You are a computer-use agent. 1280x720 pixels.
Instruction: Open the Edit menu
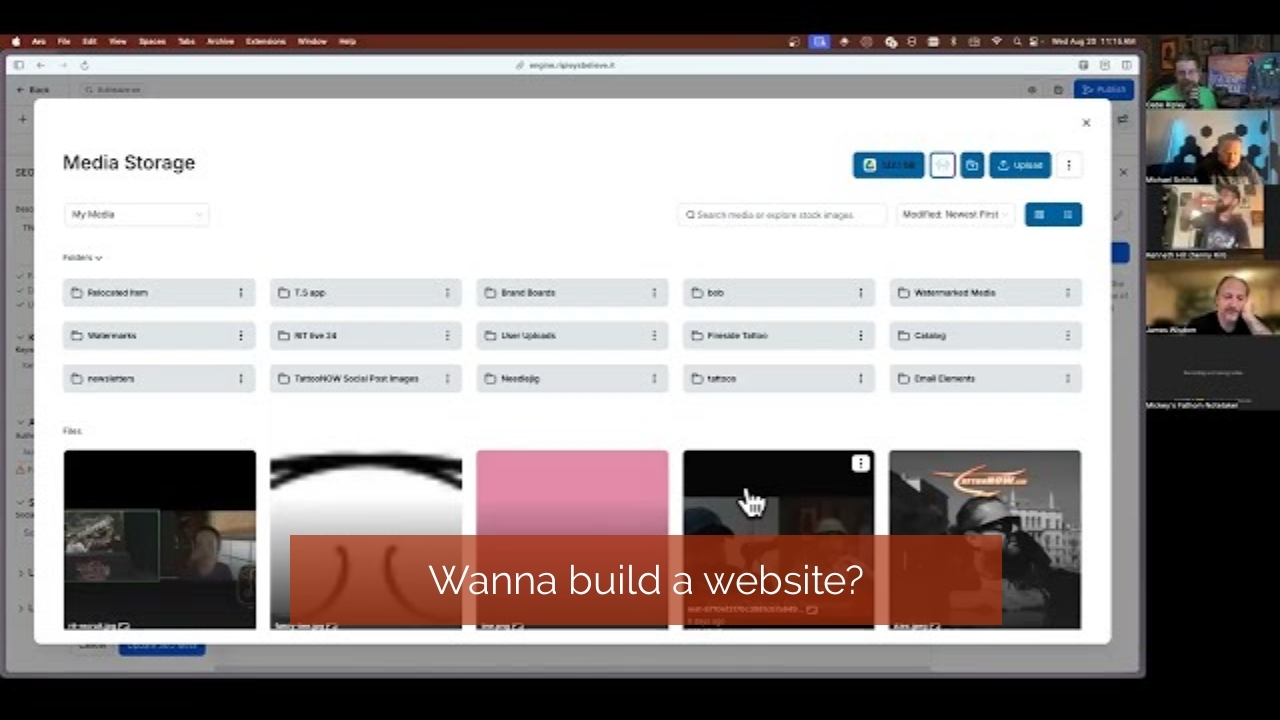click(x=90, y=42)
